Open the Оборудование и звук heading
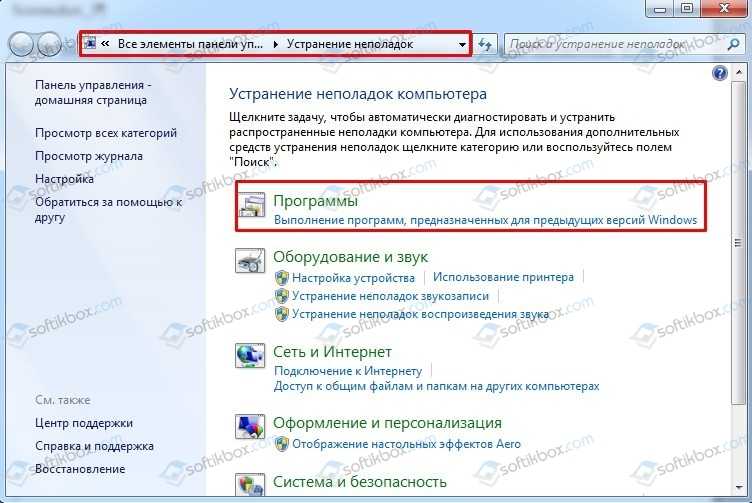 [350, 257]
